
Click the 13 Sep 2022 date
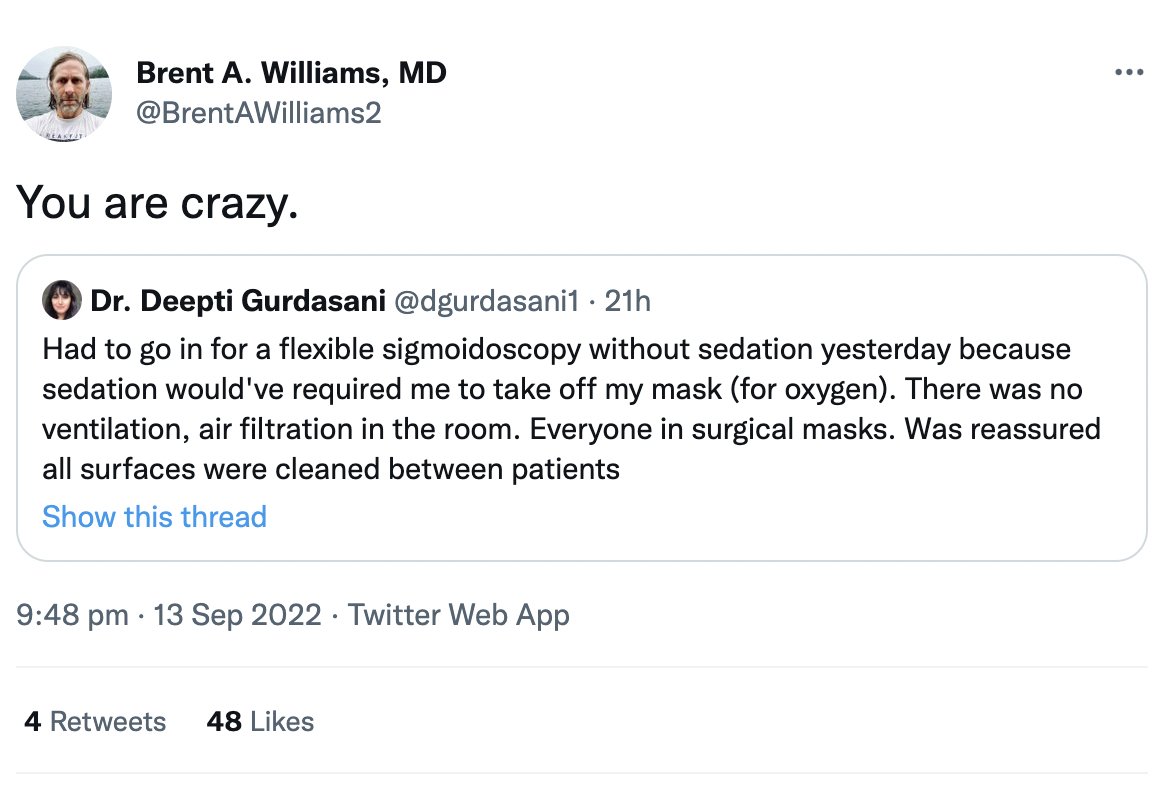pos(235,614)
